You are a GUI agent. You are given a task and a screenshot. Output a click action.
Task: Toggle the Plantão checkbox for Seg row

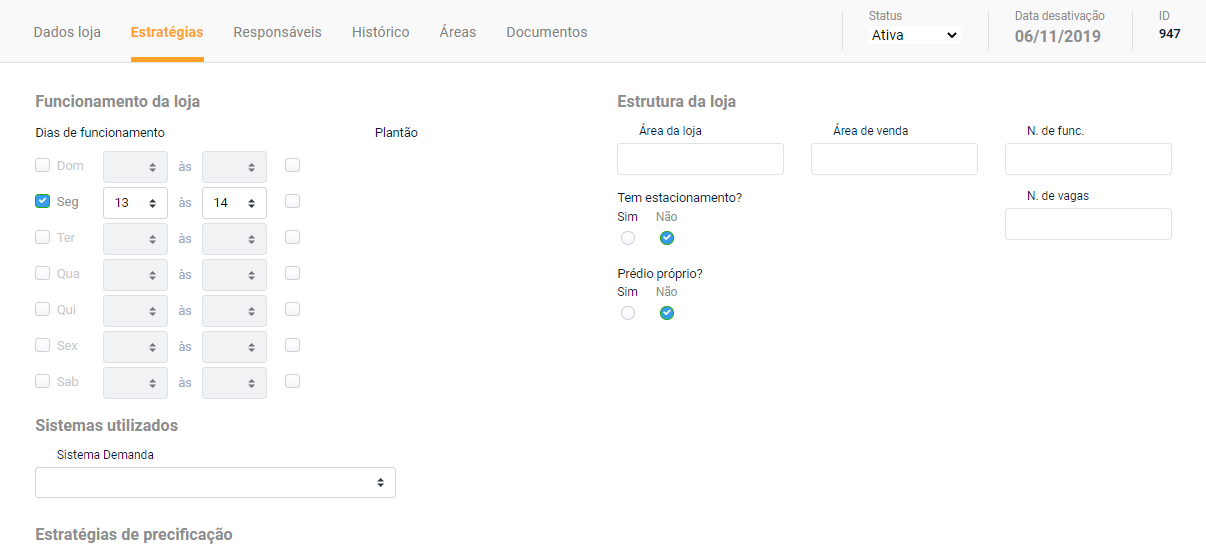(x=292, y=201)
